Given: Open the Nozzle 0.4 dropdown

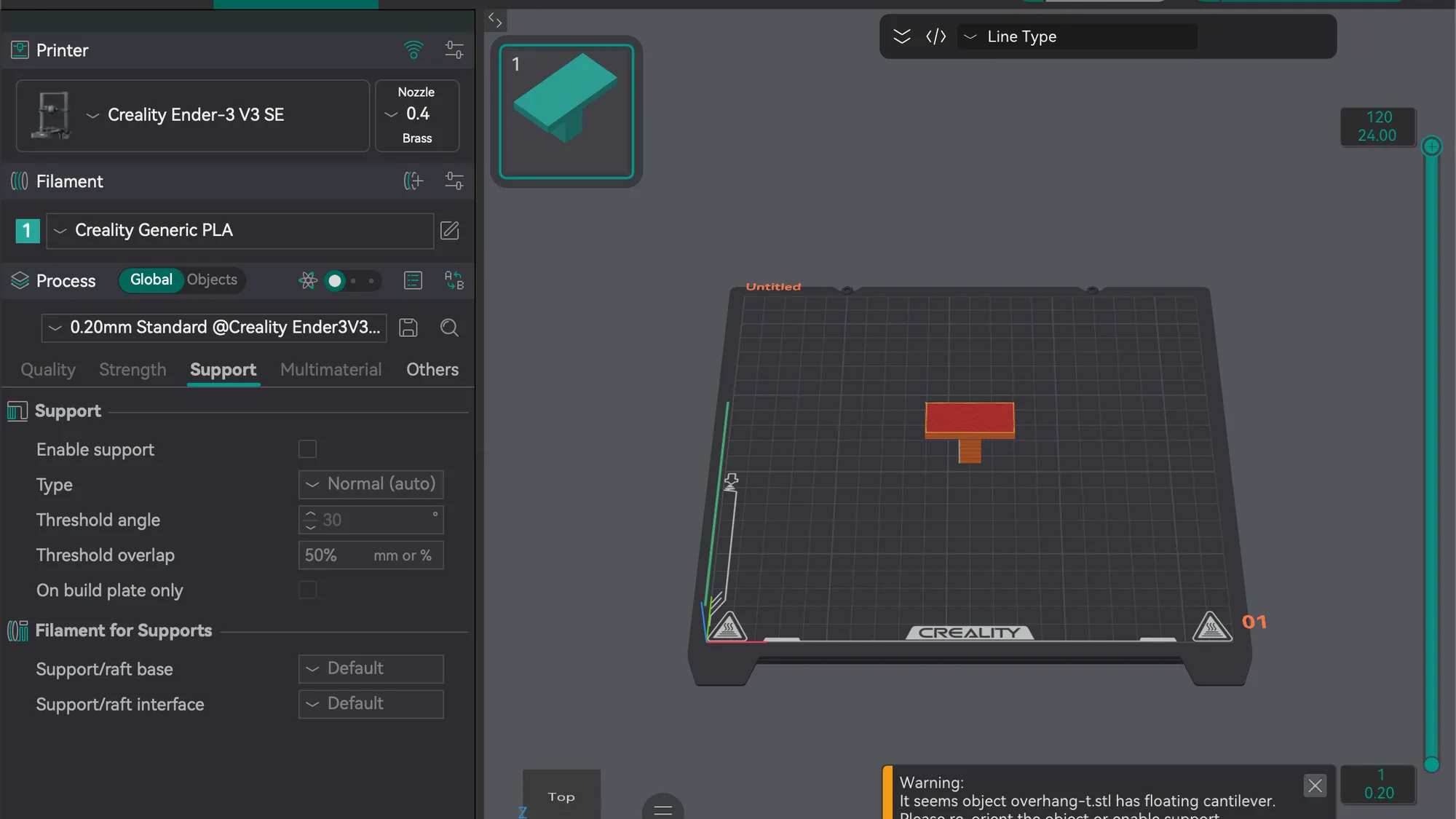Looking at the screenshot, I should click(416, 115).
